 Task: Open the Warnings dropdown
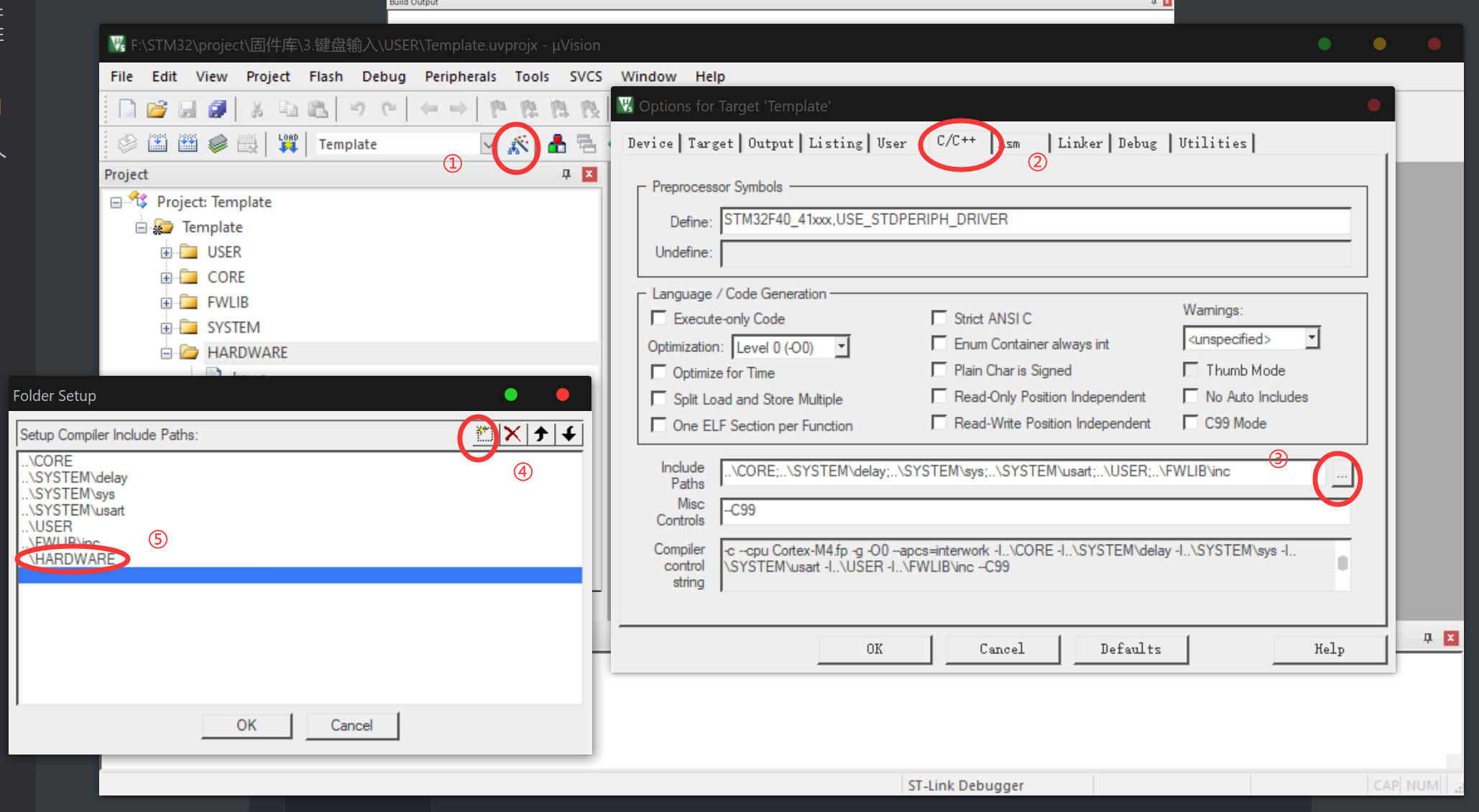tap(1312, 338)
